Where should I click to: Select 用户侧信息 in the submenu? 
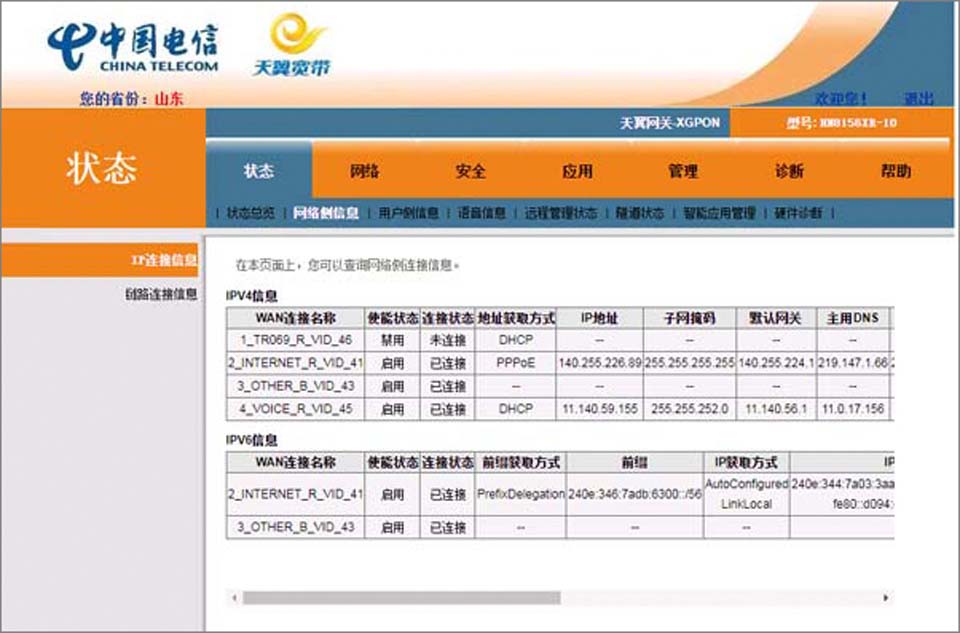pyautogui.click(x=408, y=213)
